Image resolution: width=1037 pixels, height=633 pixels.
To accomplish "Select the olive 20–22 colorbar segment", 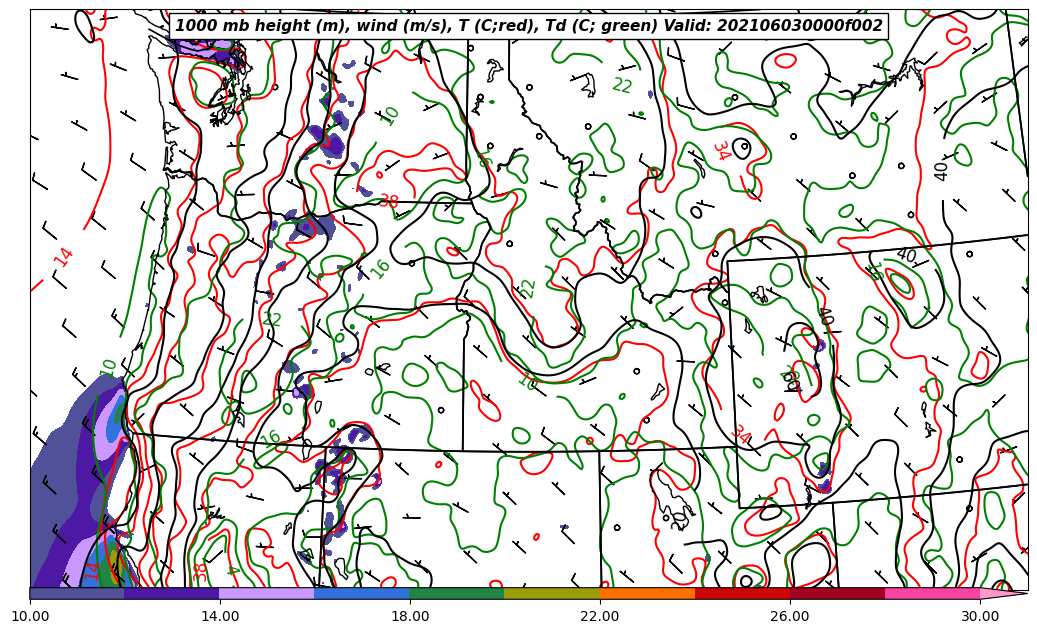I will point(552,593).
